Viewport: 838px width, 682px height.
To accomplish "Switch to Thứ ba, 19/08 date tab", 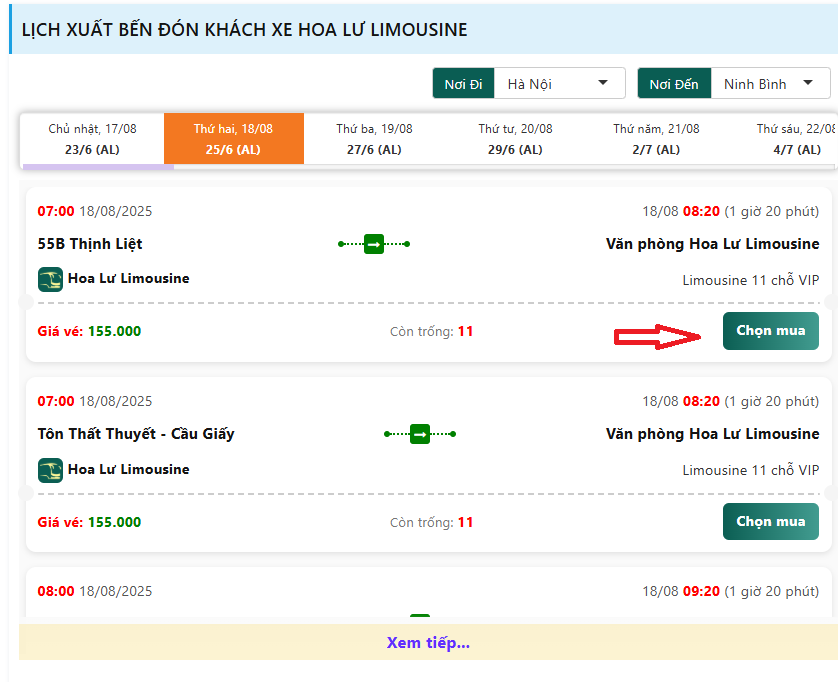I will (x=374, y=139).
